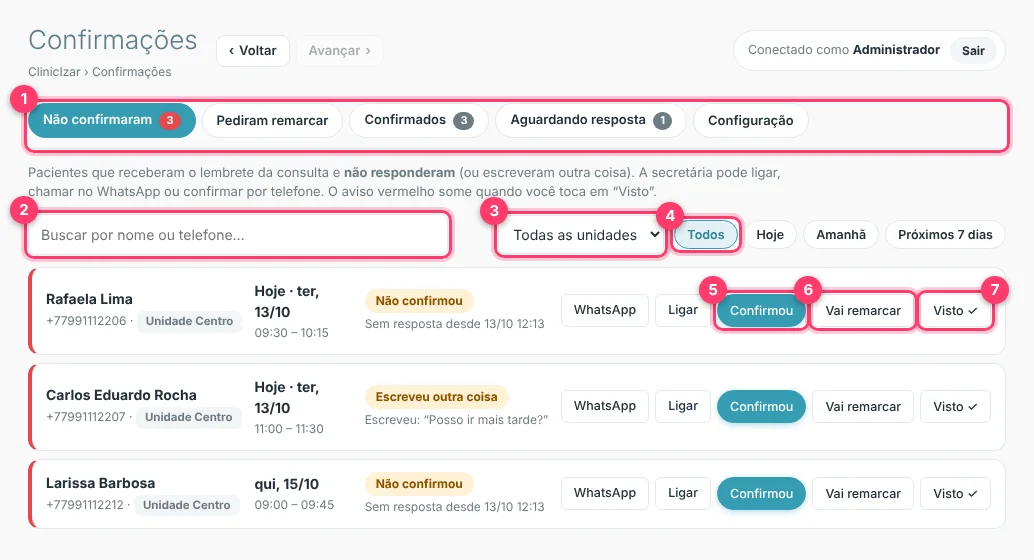Mark Carlos Eduardo Rocha row as Visto
The width and height of the screenshot is (1034, 560).
click(956, 407)
